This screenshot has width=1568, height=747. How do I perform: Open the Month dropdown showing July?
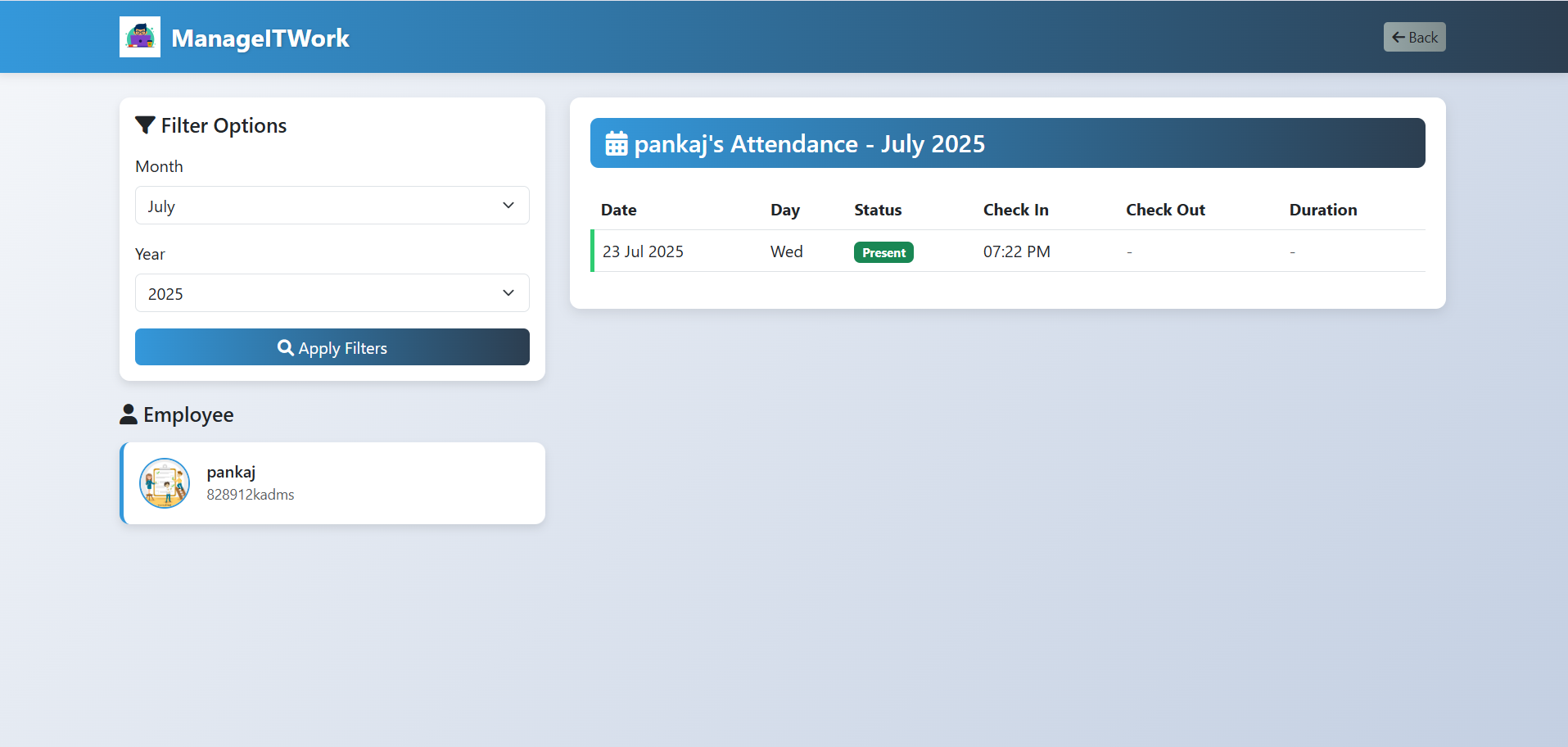pyautogui.click(x=332, y=206)
